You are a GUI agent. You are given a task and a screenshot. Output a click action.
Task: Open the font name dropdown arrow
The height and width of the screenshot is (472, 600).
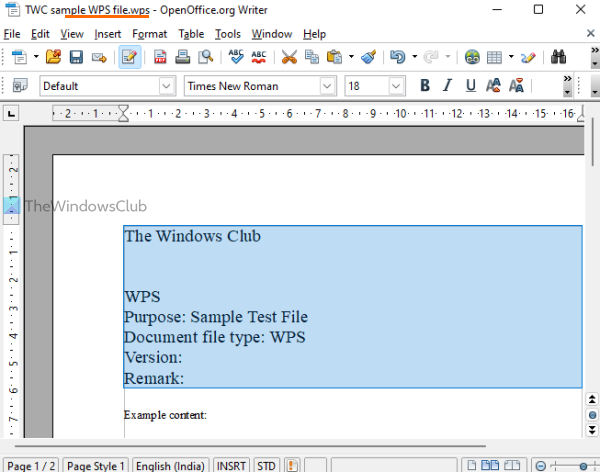327,86
